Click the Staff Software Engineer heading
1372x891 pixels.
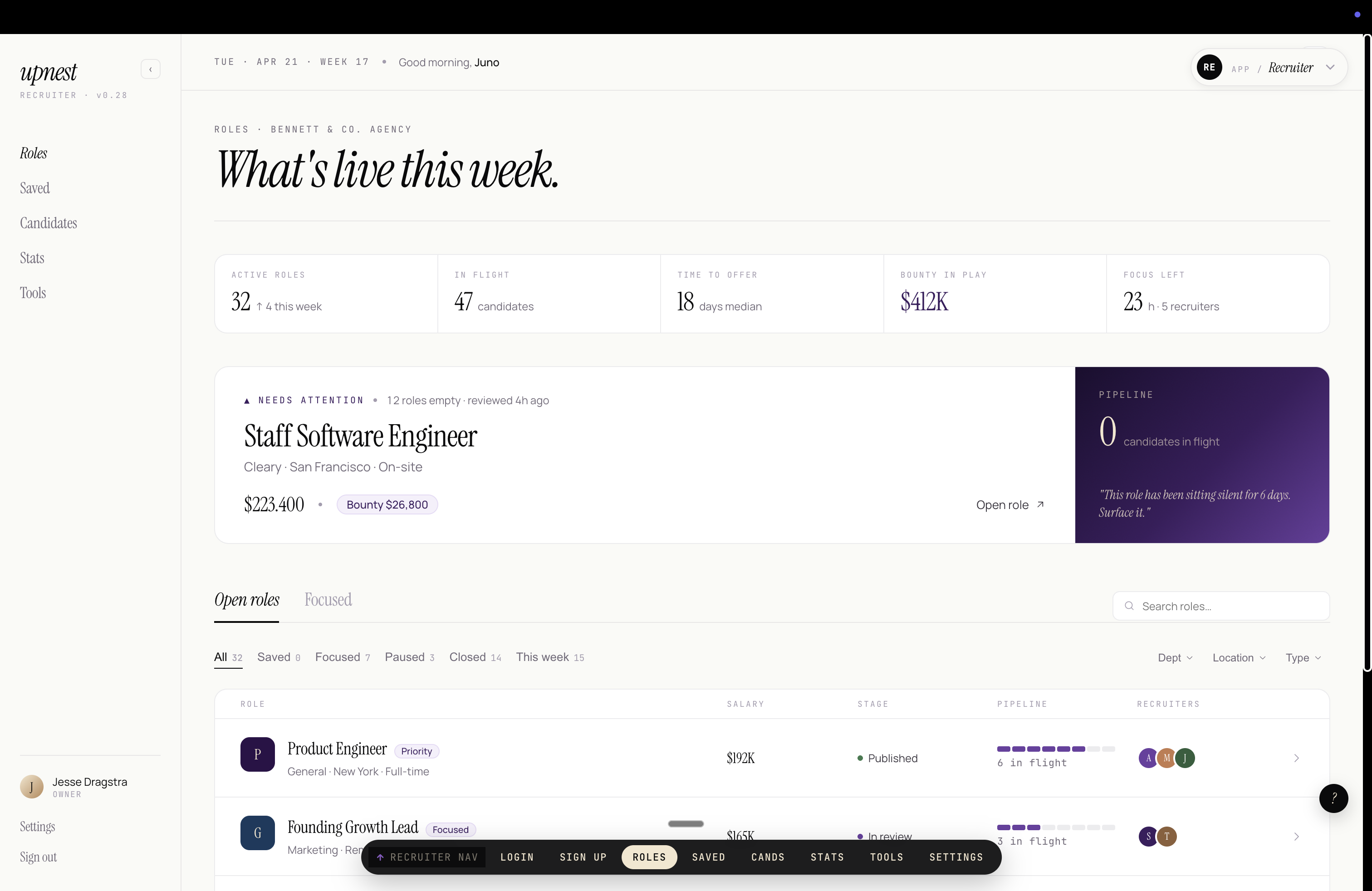pyautogui.click(x=360, y=436)
